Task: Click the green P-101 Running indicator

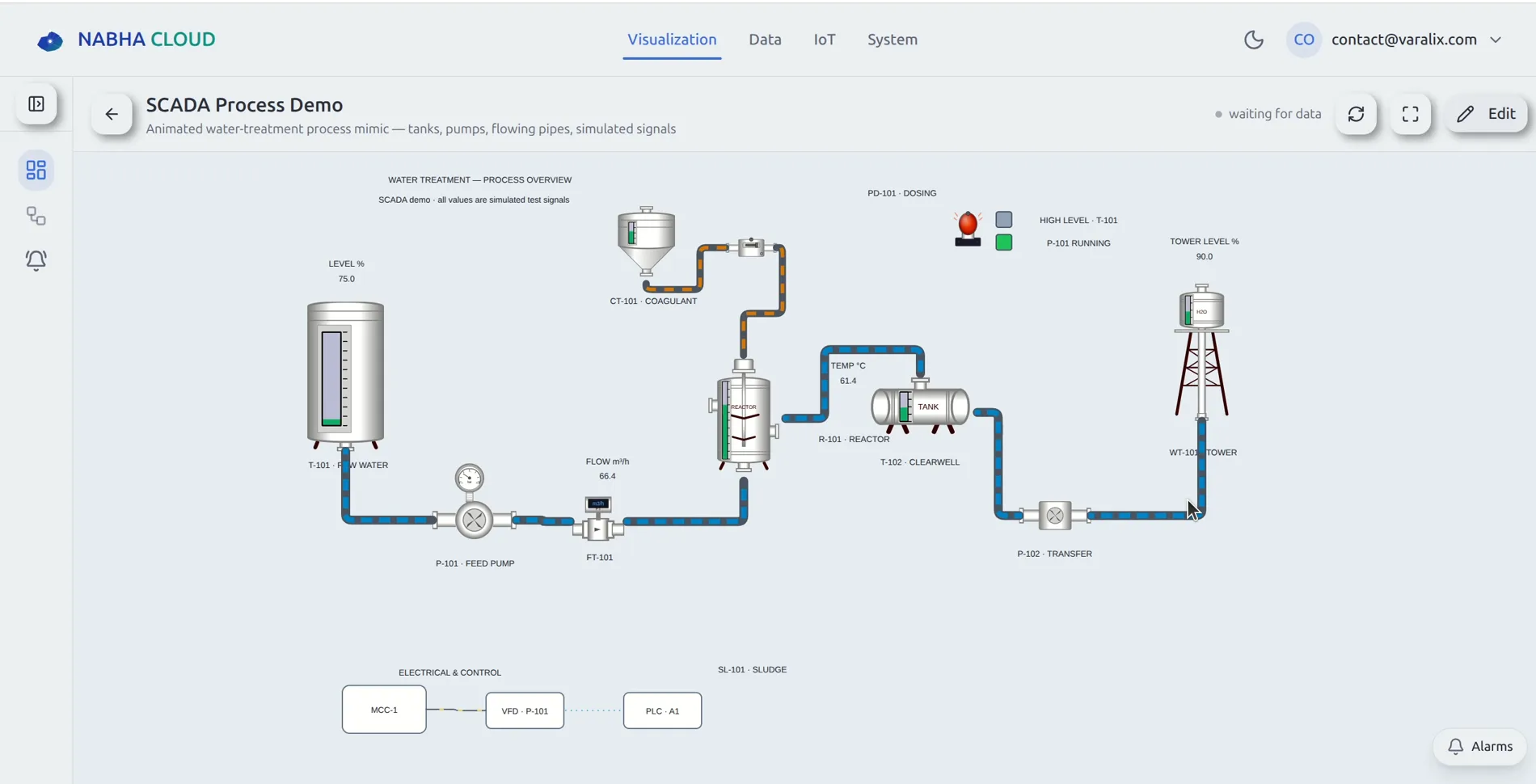Action: coord(1004,242)
